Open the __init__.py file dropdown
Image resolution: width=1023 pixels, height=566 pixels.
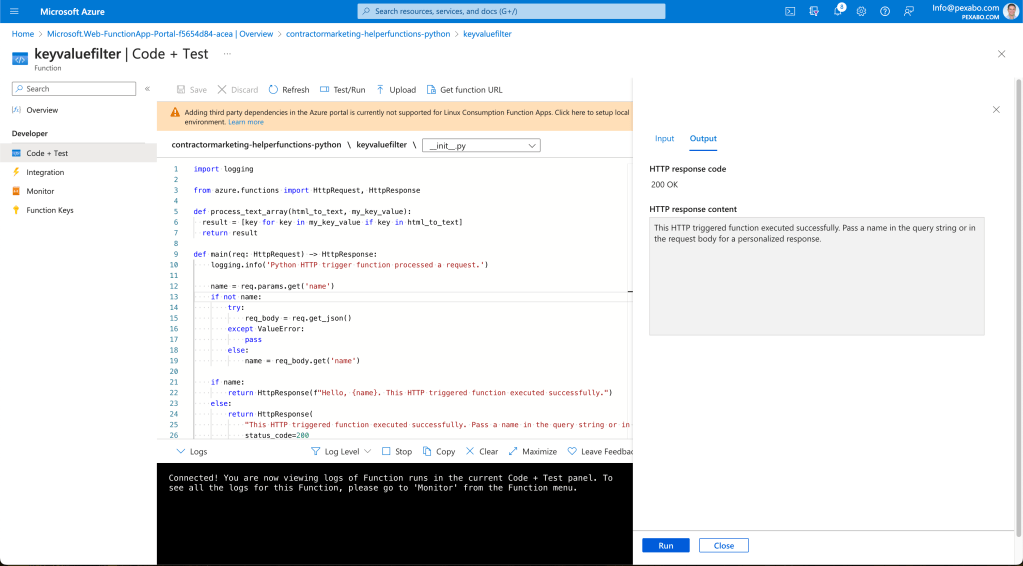(x=481, y=145)
